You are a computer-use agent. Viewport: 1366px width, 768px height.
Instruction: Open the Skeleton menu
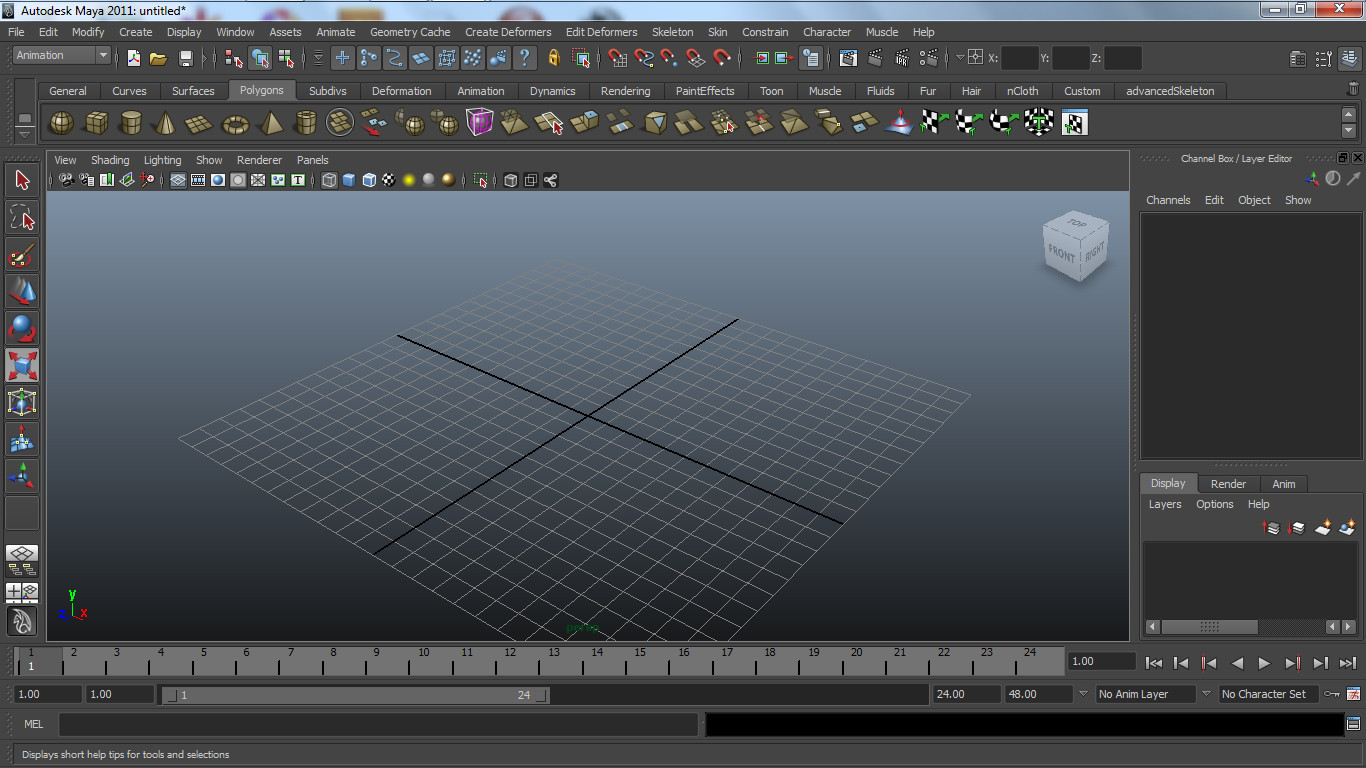(672, 32)
